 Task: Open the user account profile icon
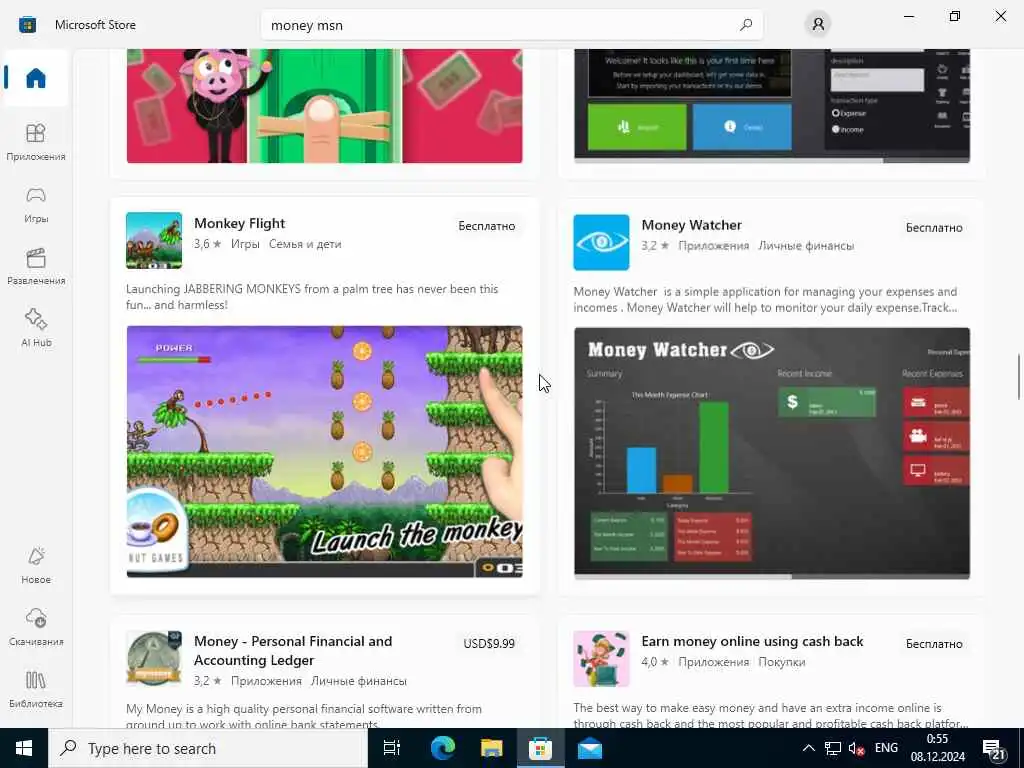pos(818,25)
